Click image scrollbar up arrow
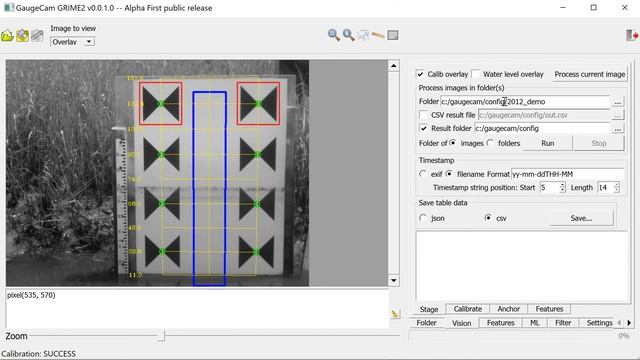The height and width of the screenshot is (360, 640). 393,66
